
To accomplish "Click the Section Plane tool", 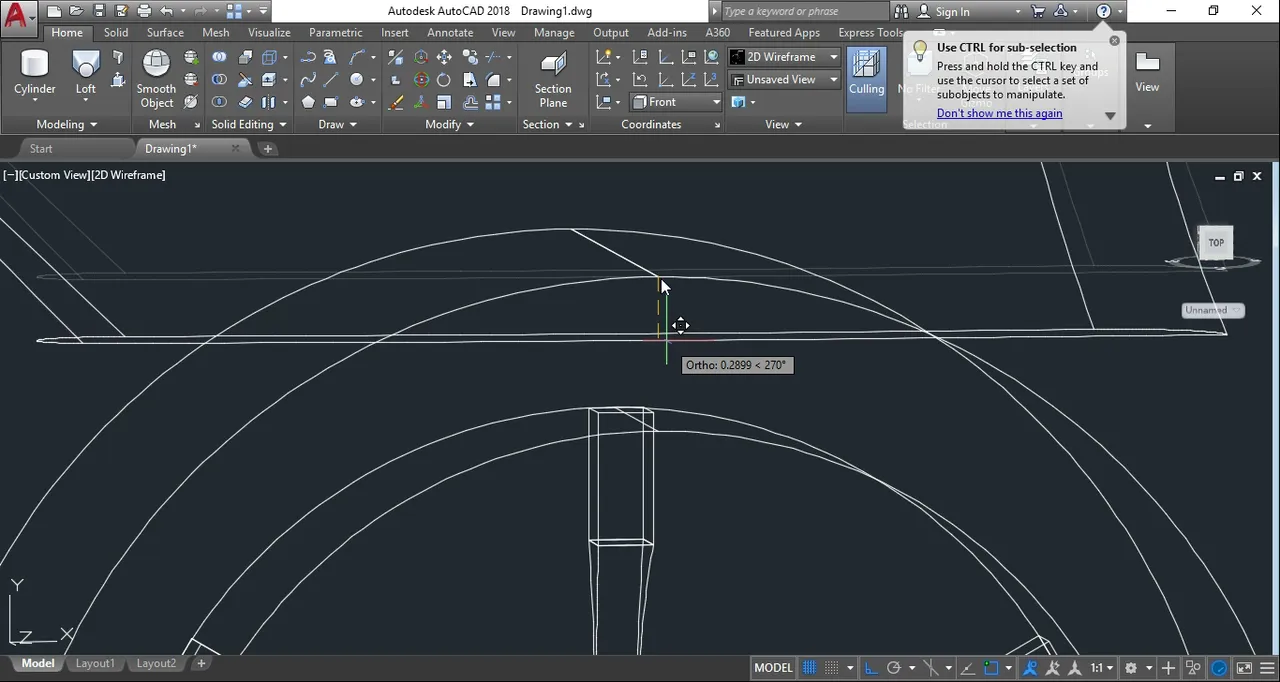I will click(x=553, y=78).
